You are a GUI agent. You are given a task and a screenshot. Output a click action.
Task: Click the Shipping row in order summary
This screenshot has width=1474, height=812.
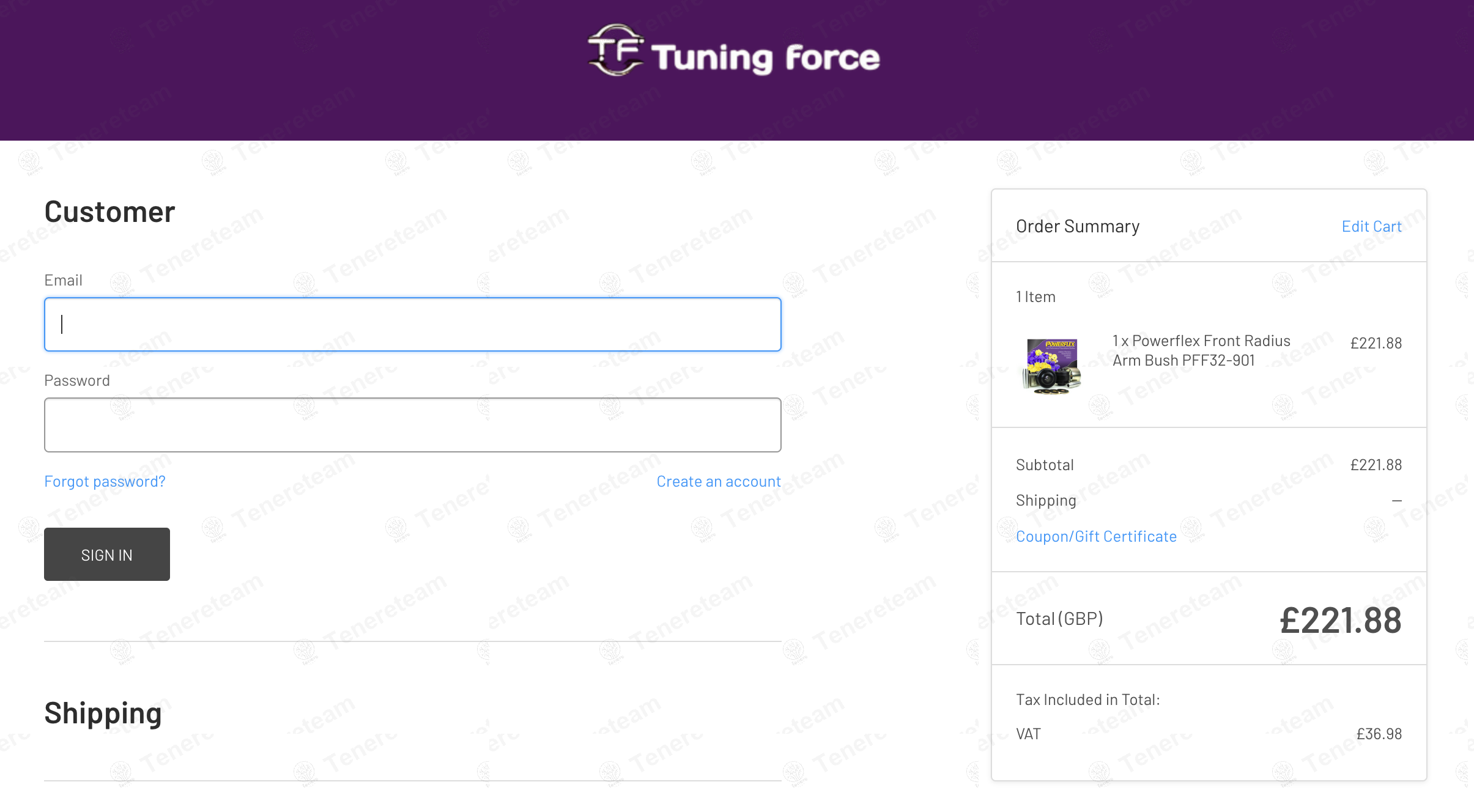pos(1209,500)
